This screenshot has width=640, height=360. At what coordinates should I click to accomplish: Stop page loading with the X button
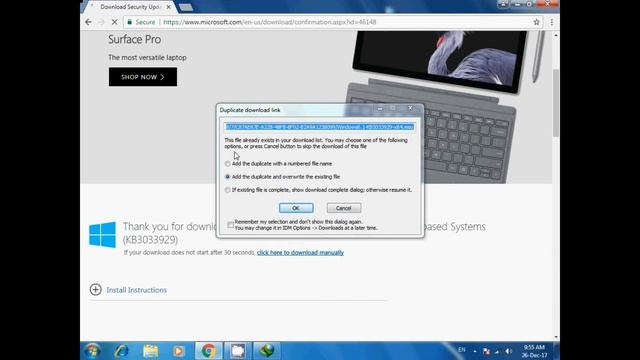point(115,22)
